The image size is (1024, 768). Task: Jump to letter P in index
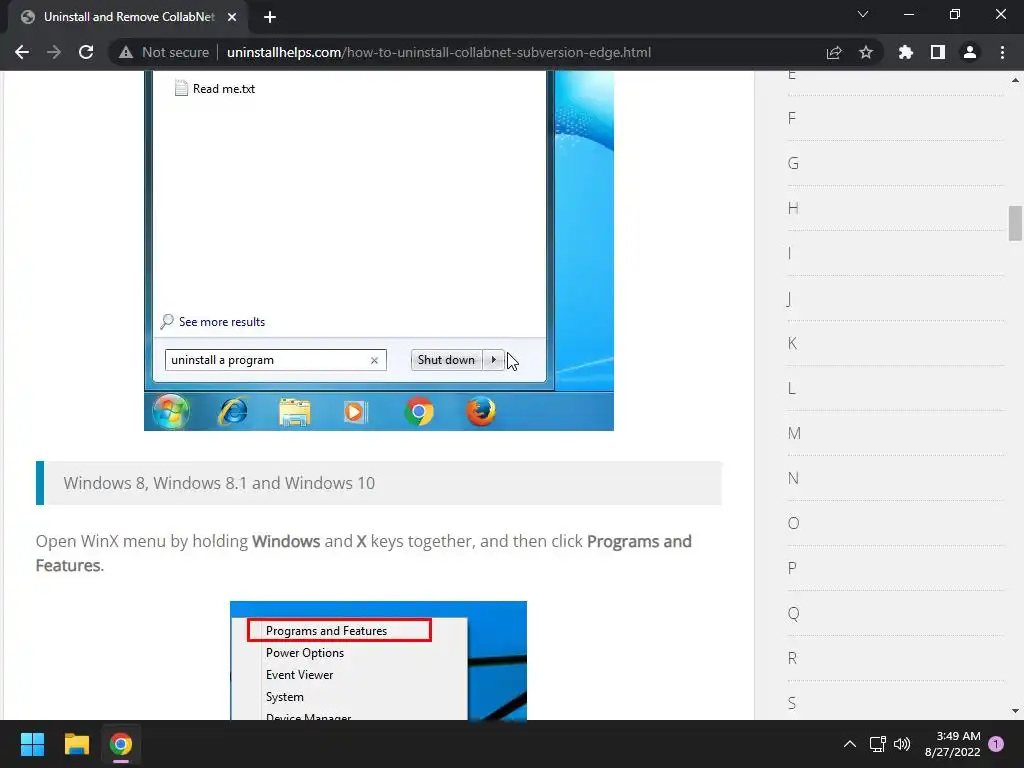pyautogui.click(x=792, y=569)
